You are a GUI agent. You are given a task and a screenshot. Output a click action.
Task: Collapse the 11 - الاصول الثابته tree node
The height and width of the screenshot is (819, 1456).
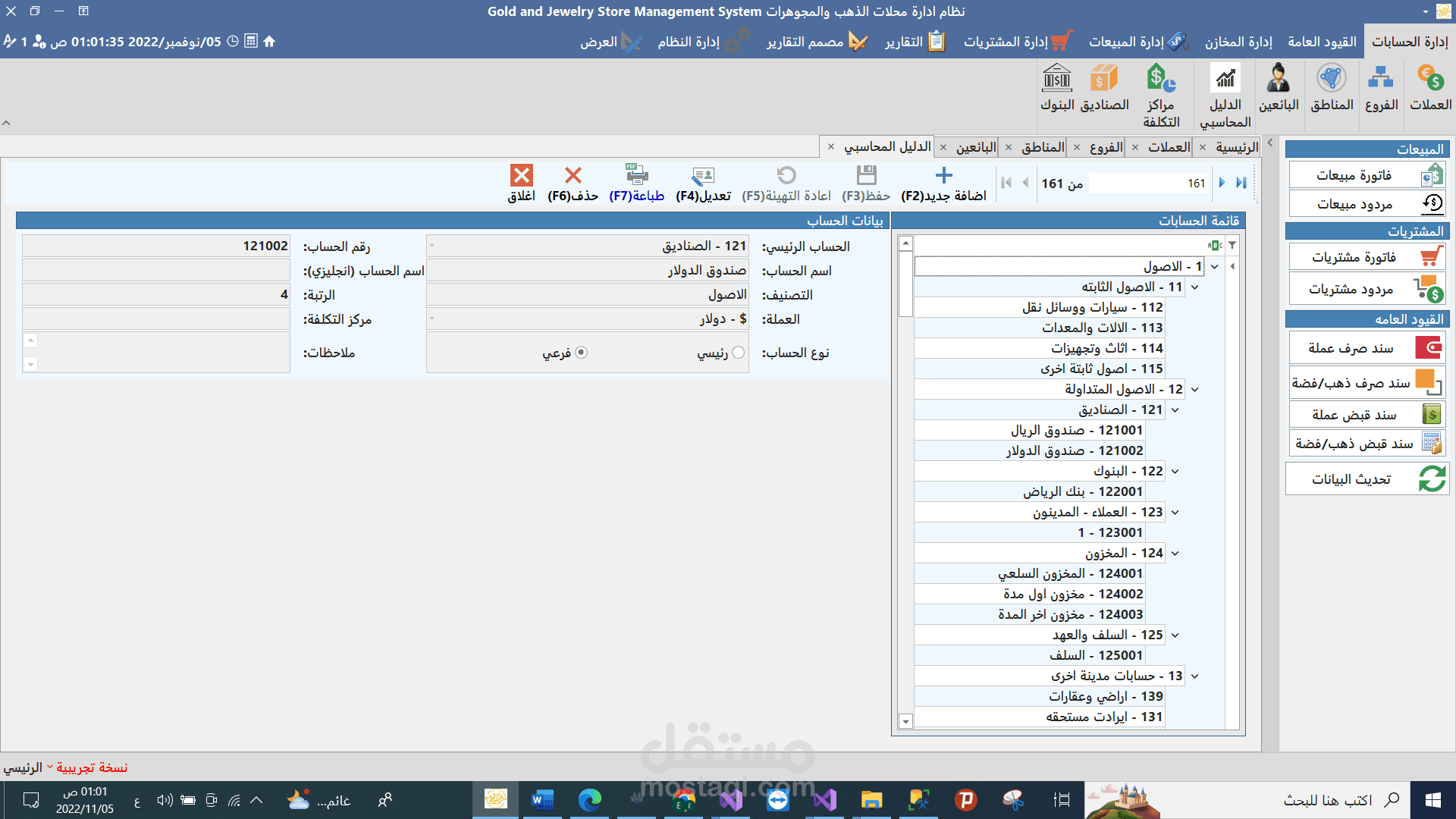[x=1195, y=287]
